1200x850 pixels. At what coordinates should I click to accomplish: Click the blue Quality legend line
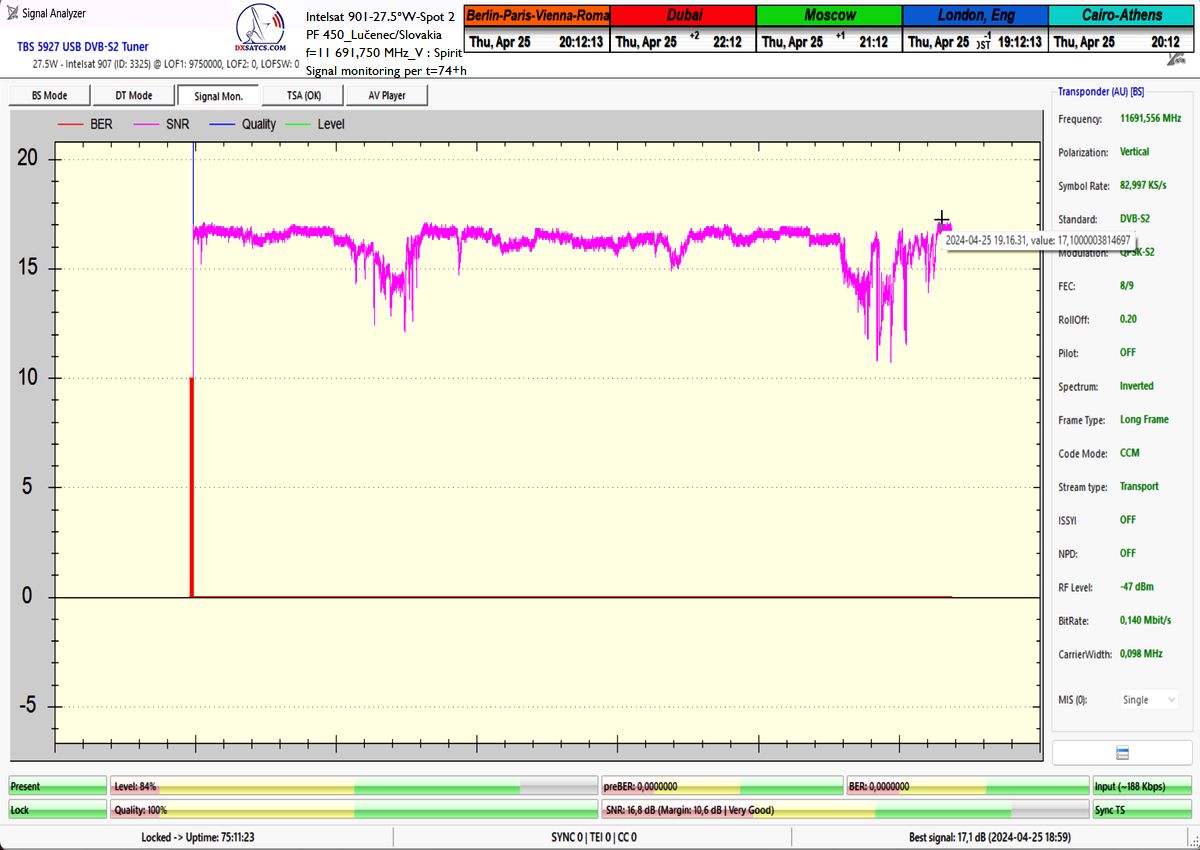point(222,124)
